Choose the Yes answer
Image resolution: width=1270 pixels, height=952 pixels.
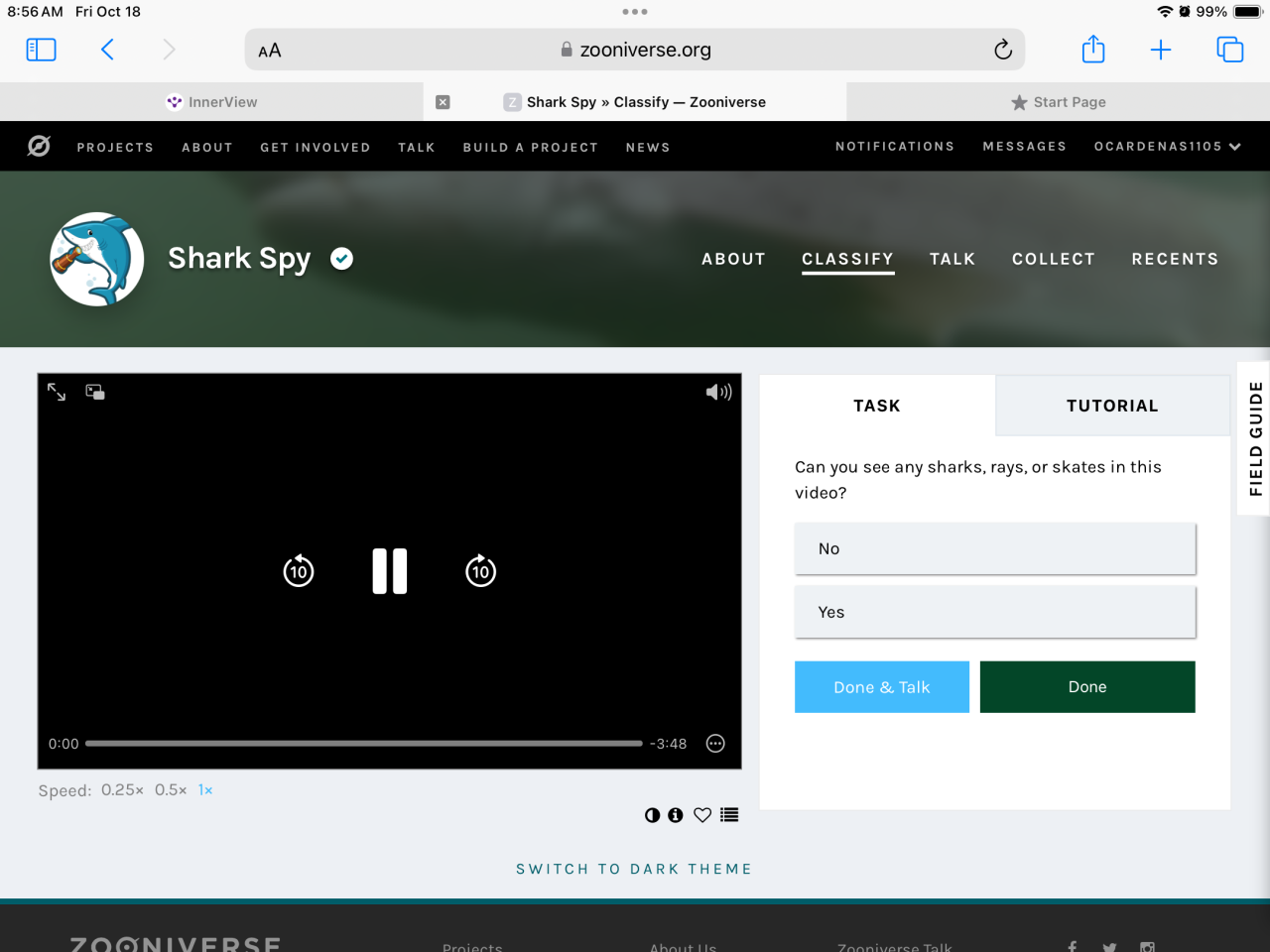click(995, 612)
